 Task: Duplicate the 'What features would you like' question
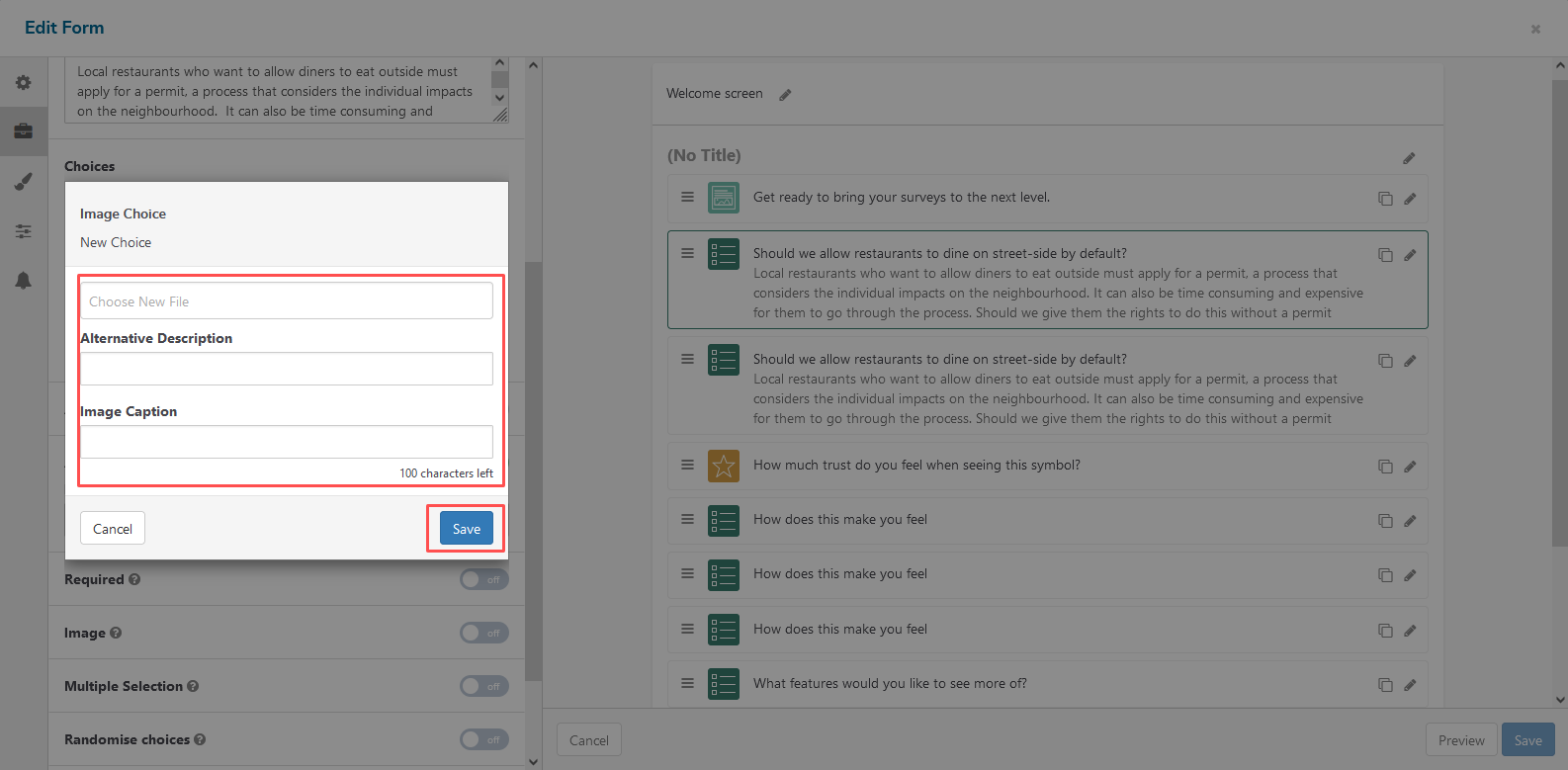coord(1385,685)
